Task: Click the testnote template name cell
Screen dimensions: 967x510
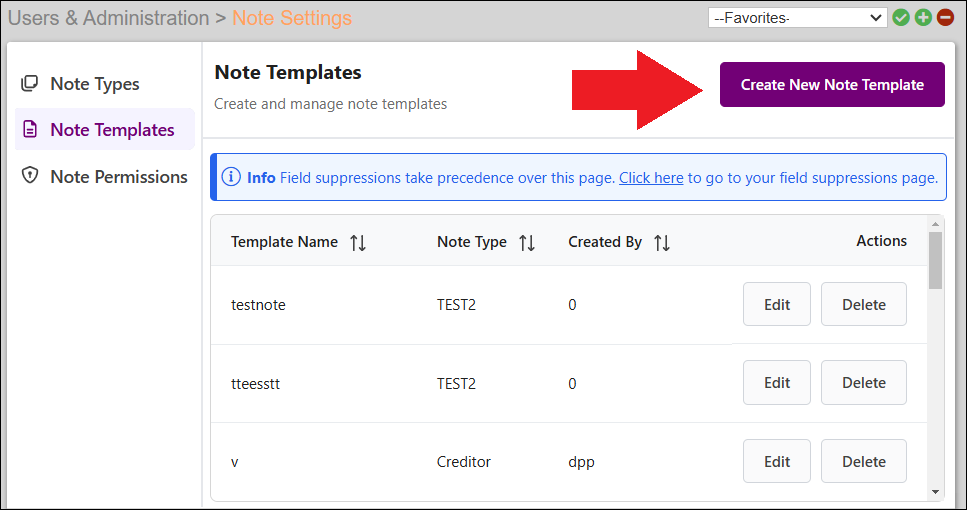Action: 258,305
